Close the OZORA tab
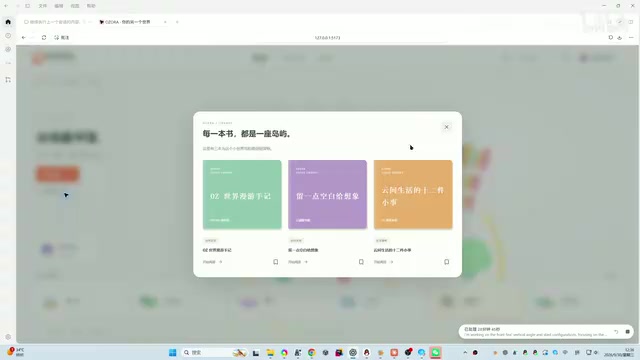 click(x=165, y=22)
